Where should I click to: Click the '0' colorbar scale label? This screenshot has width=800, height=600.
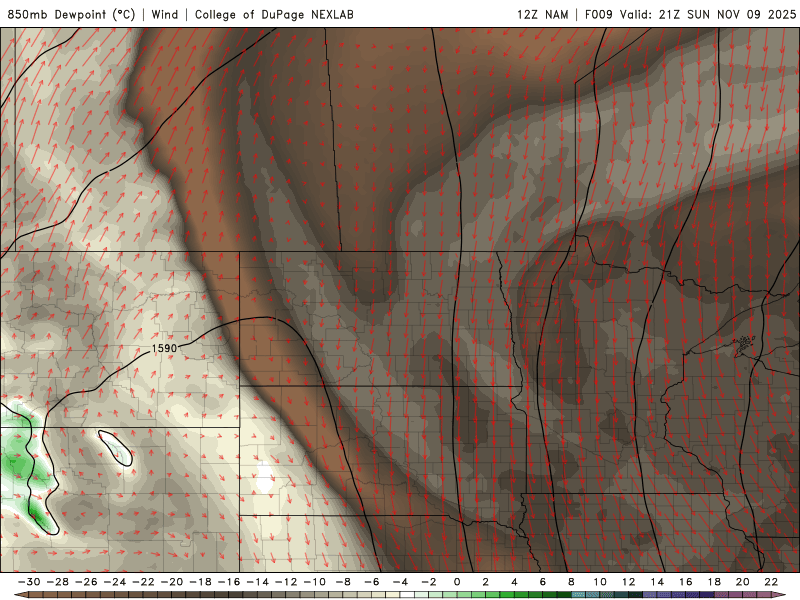click(x=457, y=582)
